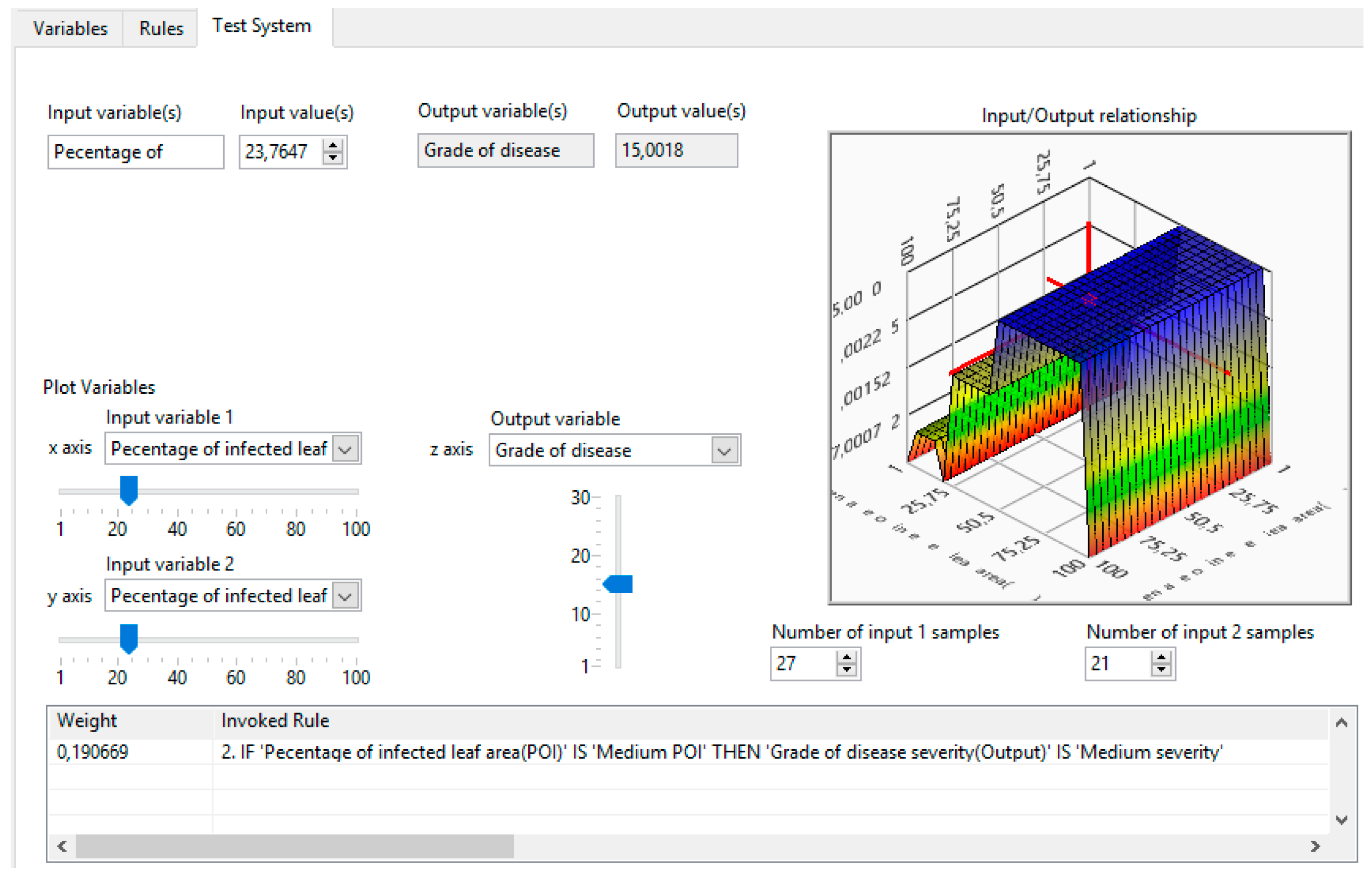The height and width of the screenshot is (878, 1372).
Task: Increase number of input 2 samples
Action: tap(1161, 657)
